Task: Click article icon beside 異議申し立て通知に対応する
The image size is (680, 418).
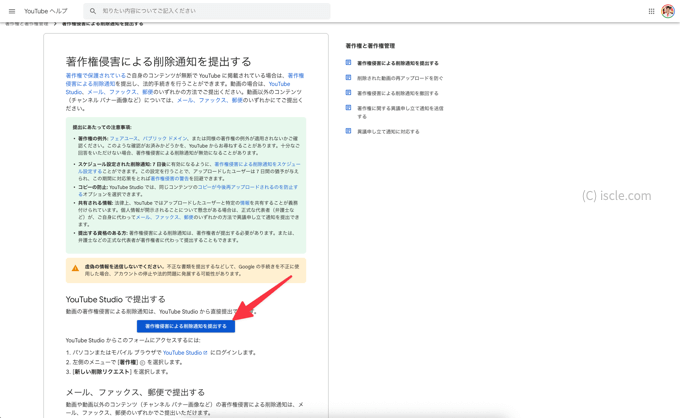Action: [x=349, y=131]
